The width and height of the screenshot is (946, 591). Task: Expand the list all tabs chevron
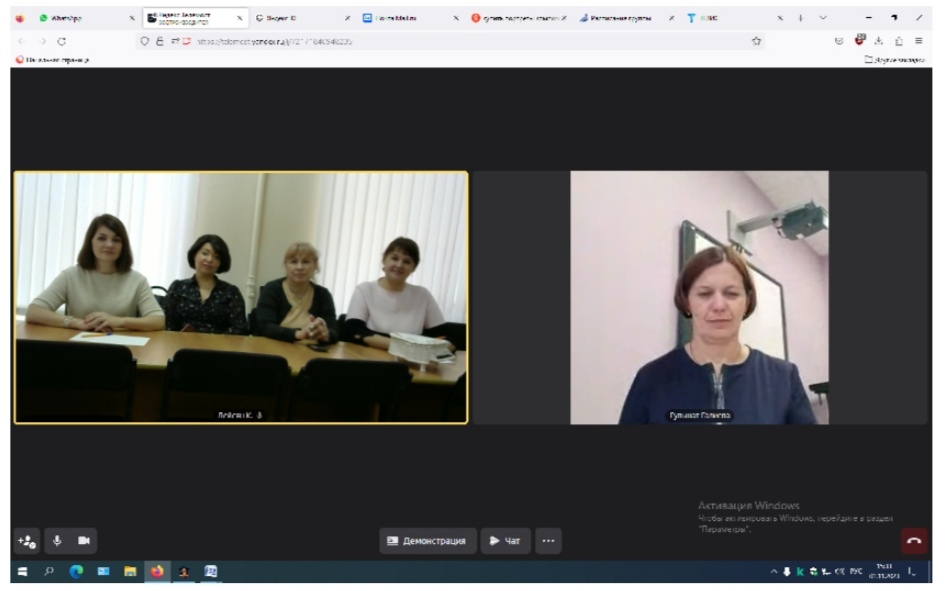823,18
